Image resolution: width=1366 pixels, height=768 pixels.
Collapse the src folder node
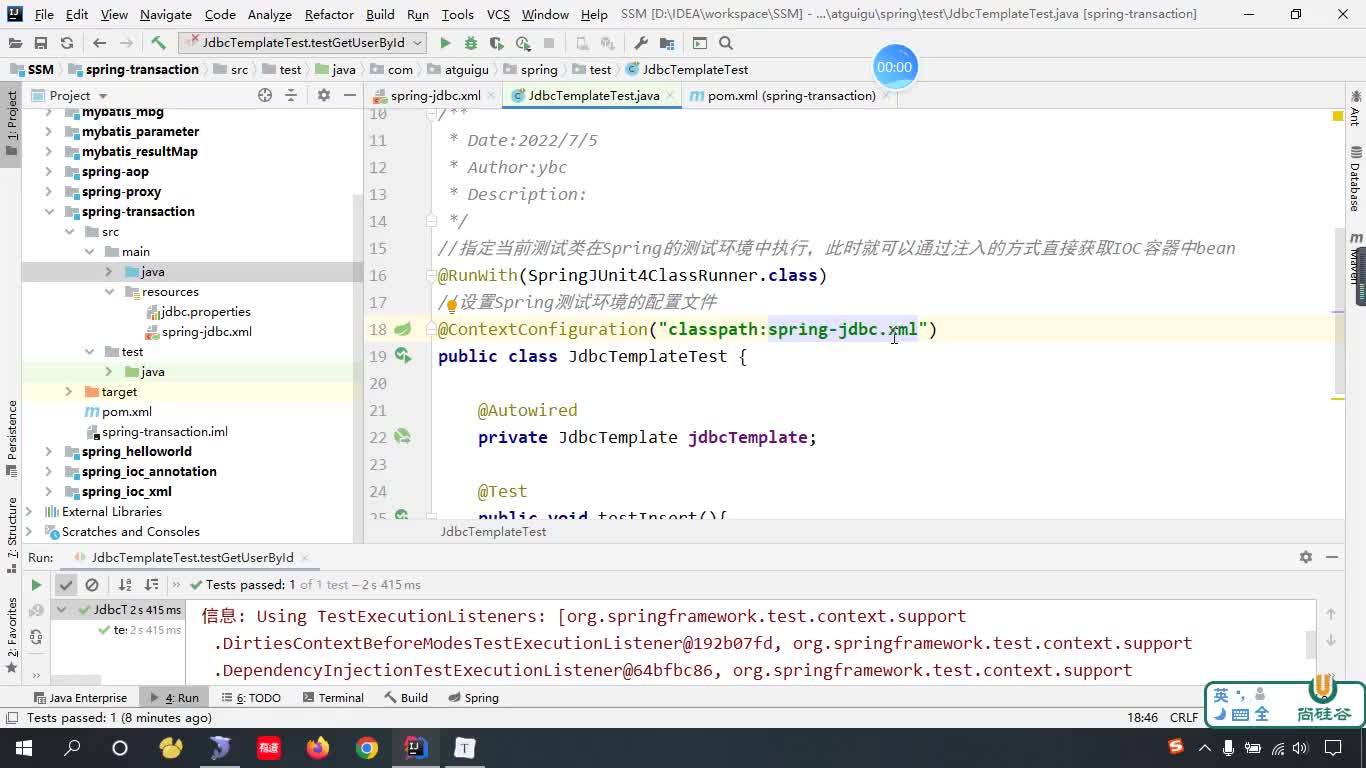click(x=69, y=232)
